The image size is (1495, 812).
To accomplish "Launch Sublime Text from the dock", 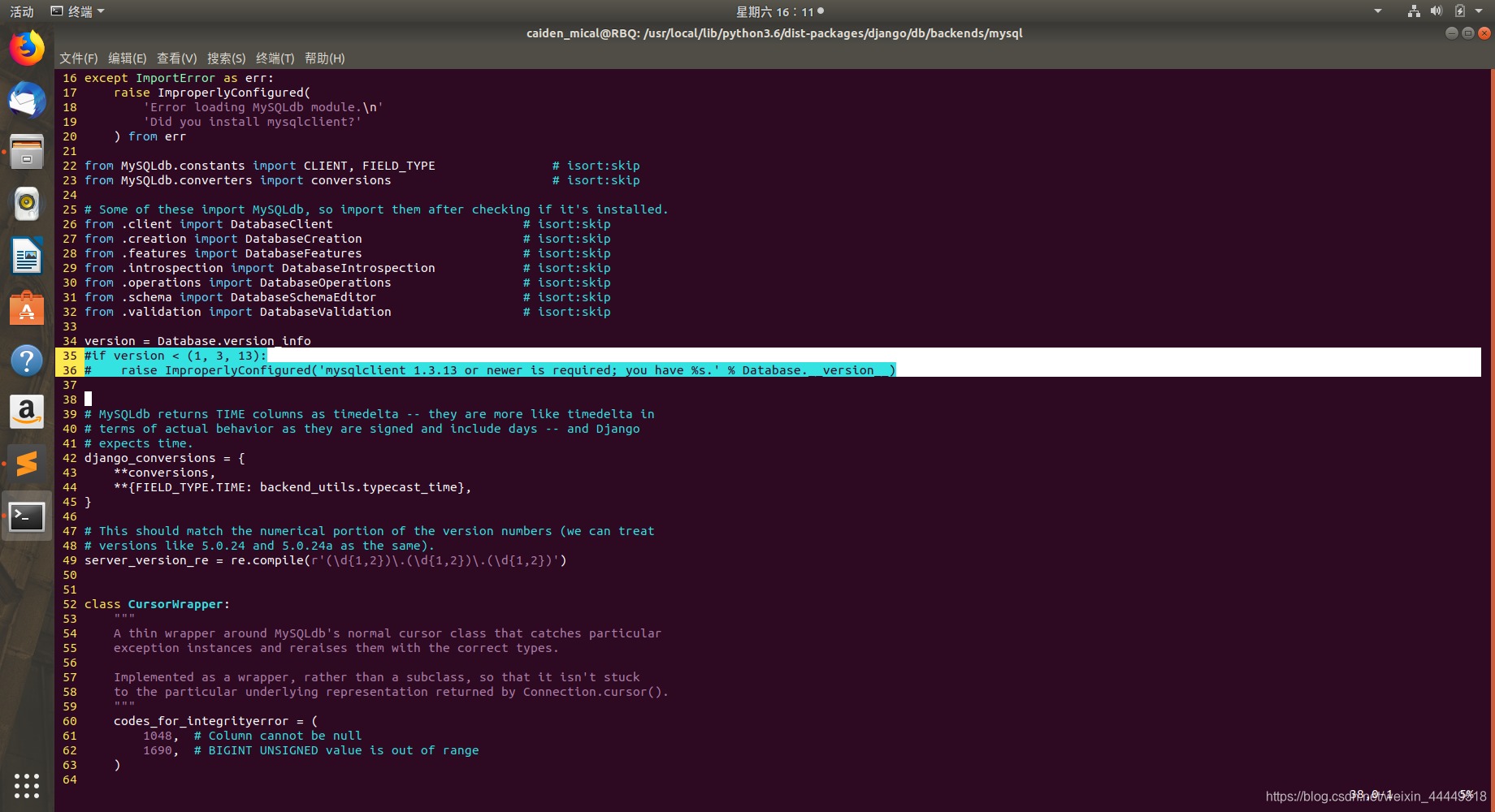I will pos(27,464).
